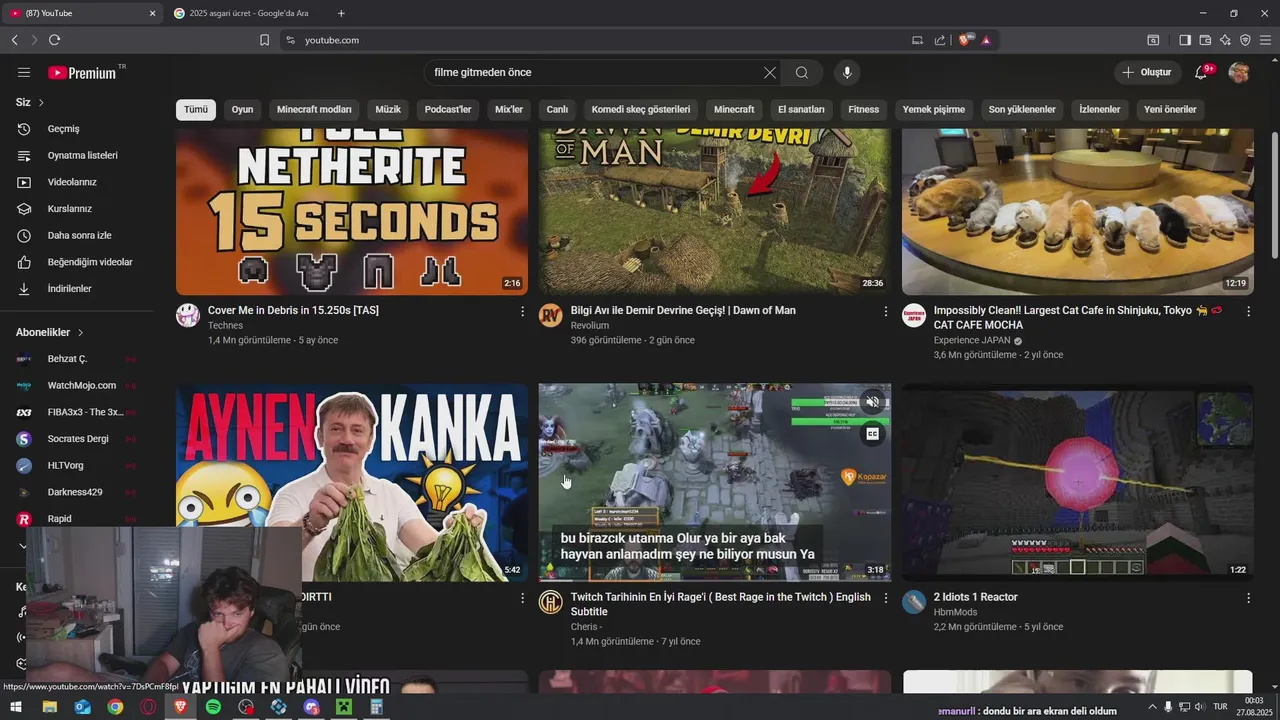Select the Oyun filter chip
The image size is (1280, 720).
(x=243, y=110)
